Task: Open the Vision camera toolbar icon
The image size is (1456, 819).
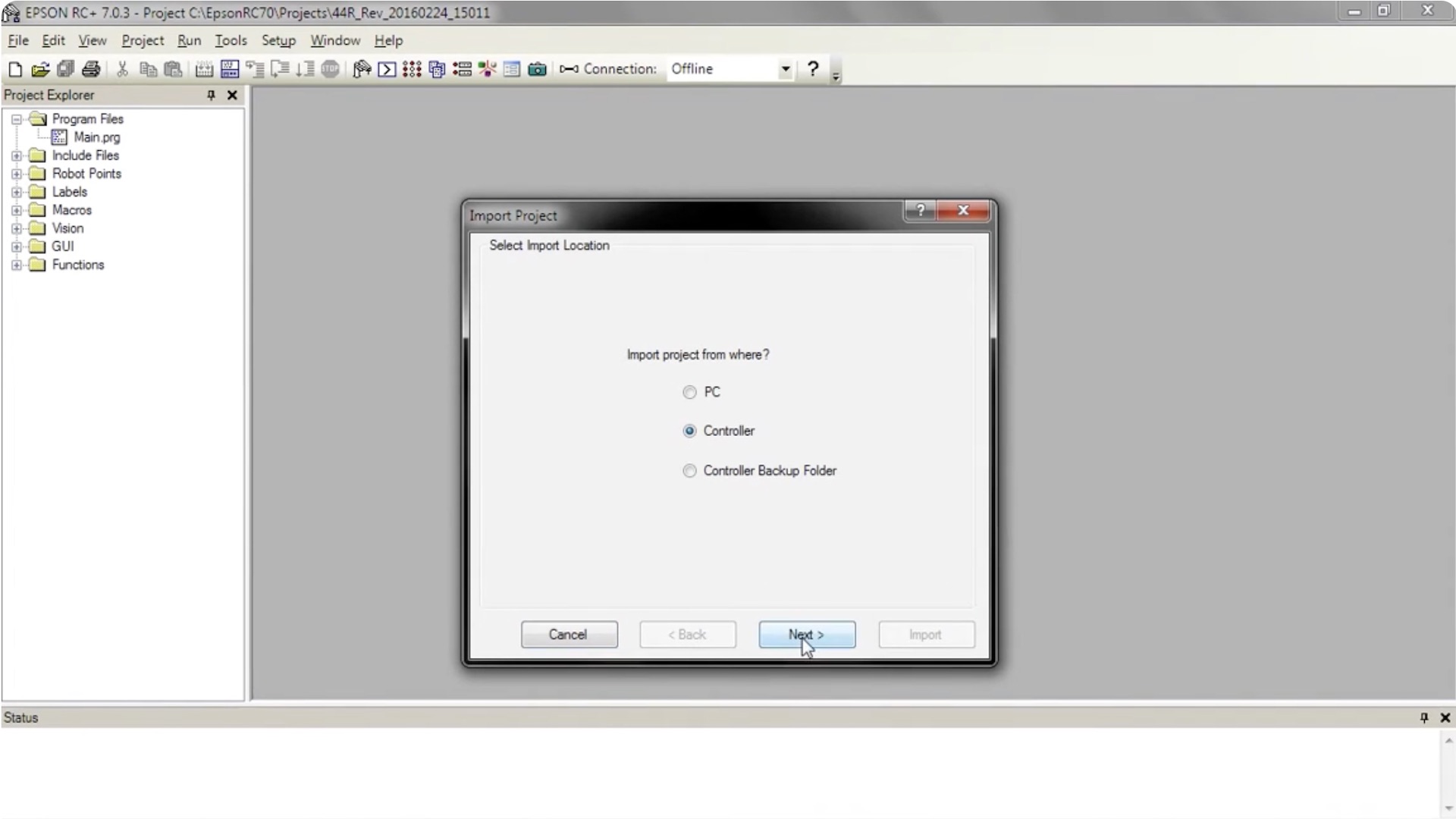Action: [x=537, y=70]
